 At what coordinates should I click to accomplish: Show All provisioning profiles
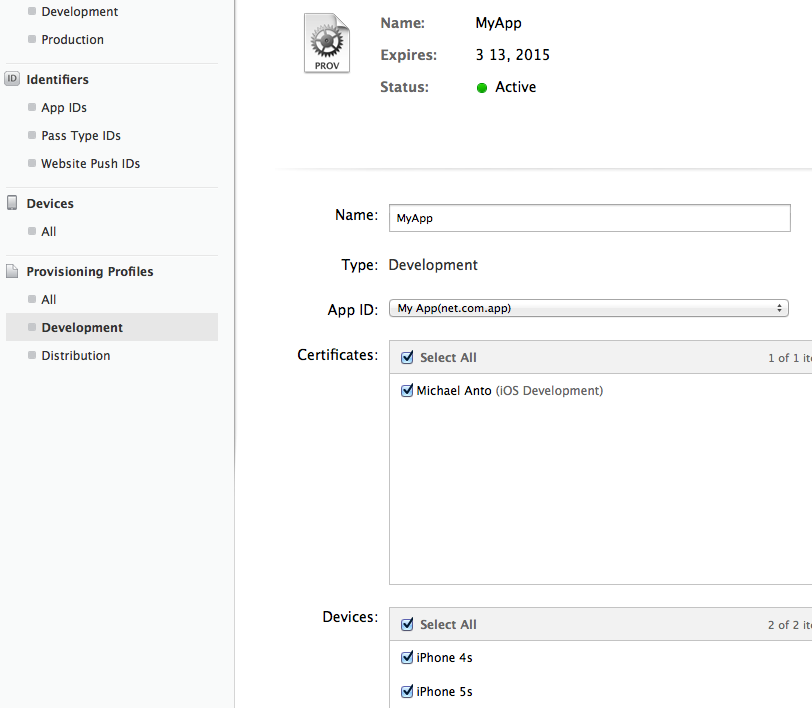(49, 300)
